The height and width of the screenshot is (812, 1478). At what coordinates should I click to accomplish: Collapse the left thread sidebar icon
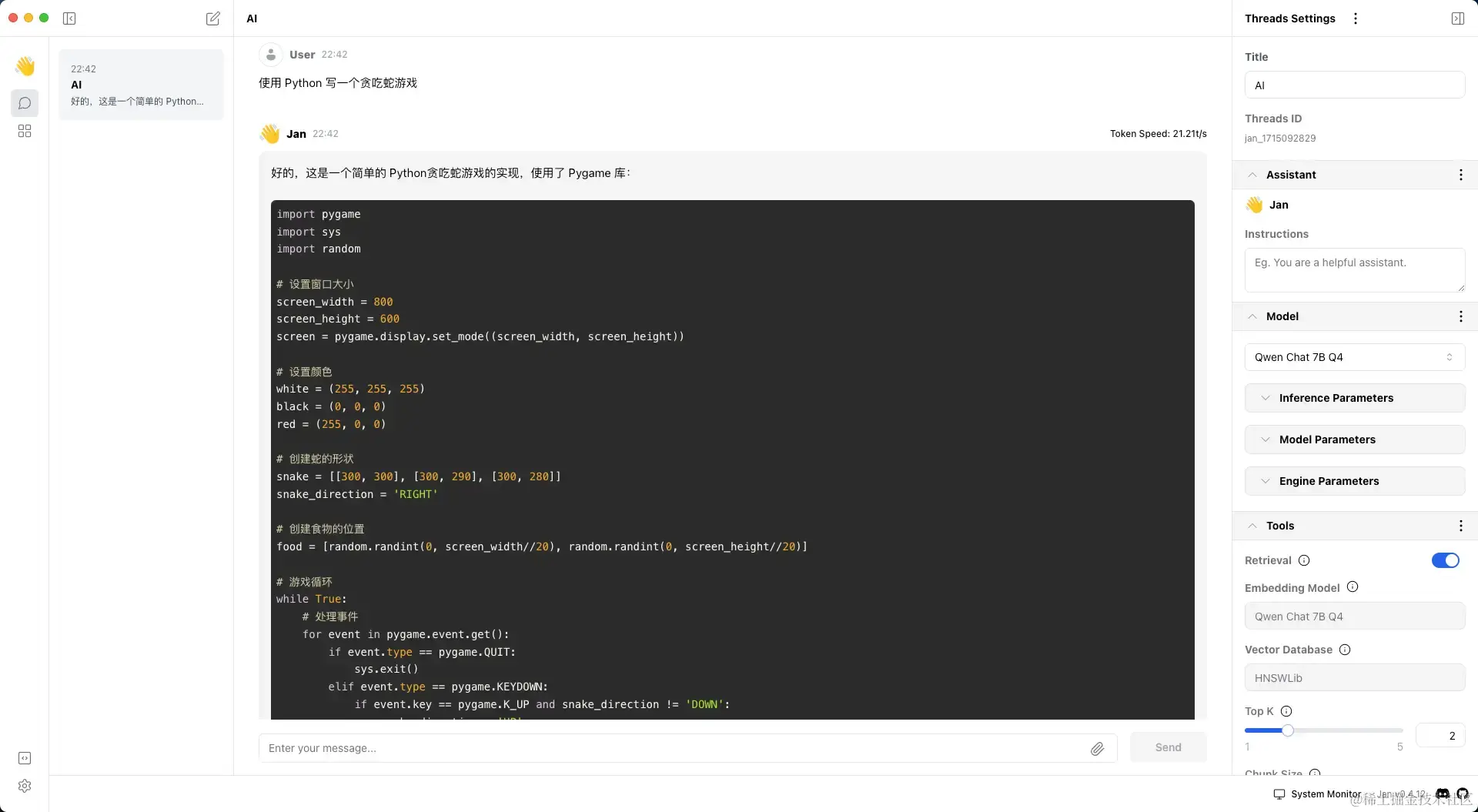tap(69, 18)
